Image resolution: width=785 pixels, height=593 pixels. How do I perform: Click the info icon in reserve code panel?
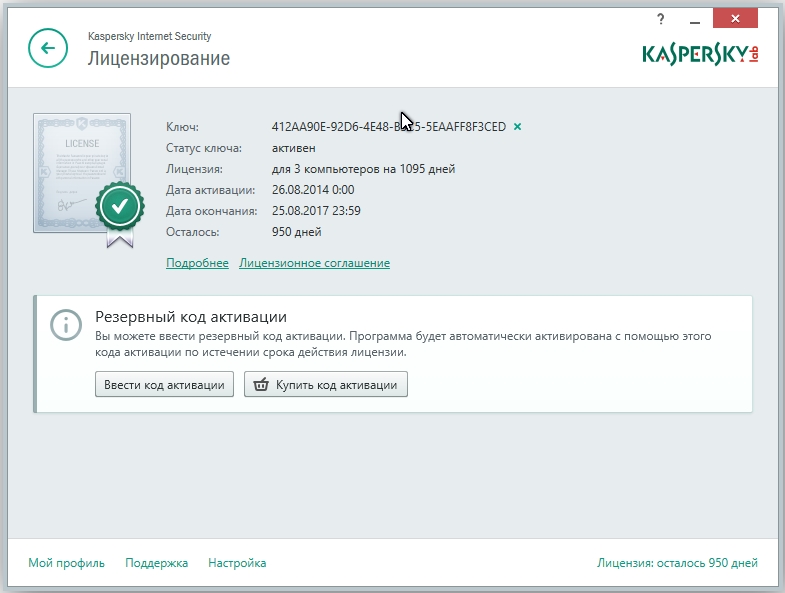[x=66, y=325]
